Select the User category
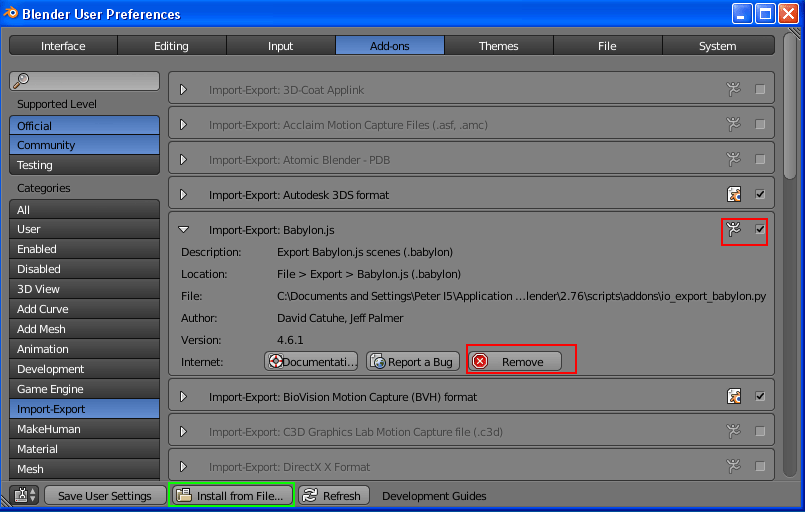 84,229
